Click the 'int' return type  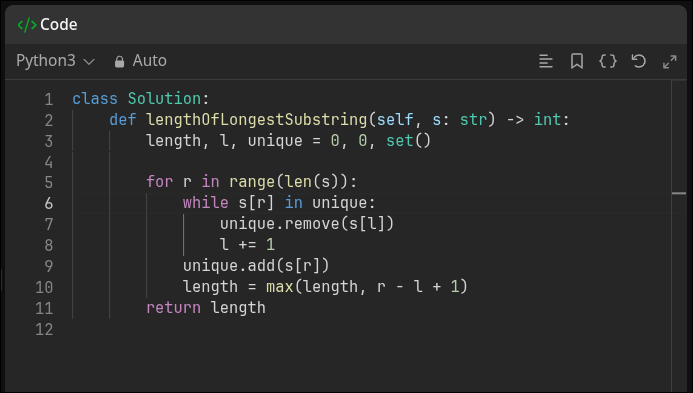click(x=547, y=120)
